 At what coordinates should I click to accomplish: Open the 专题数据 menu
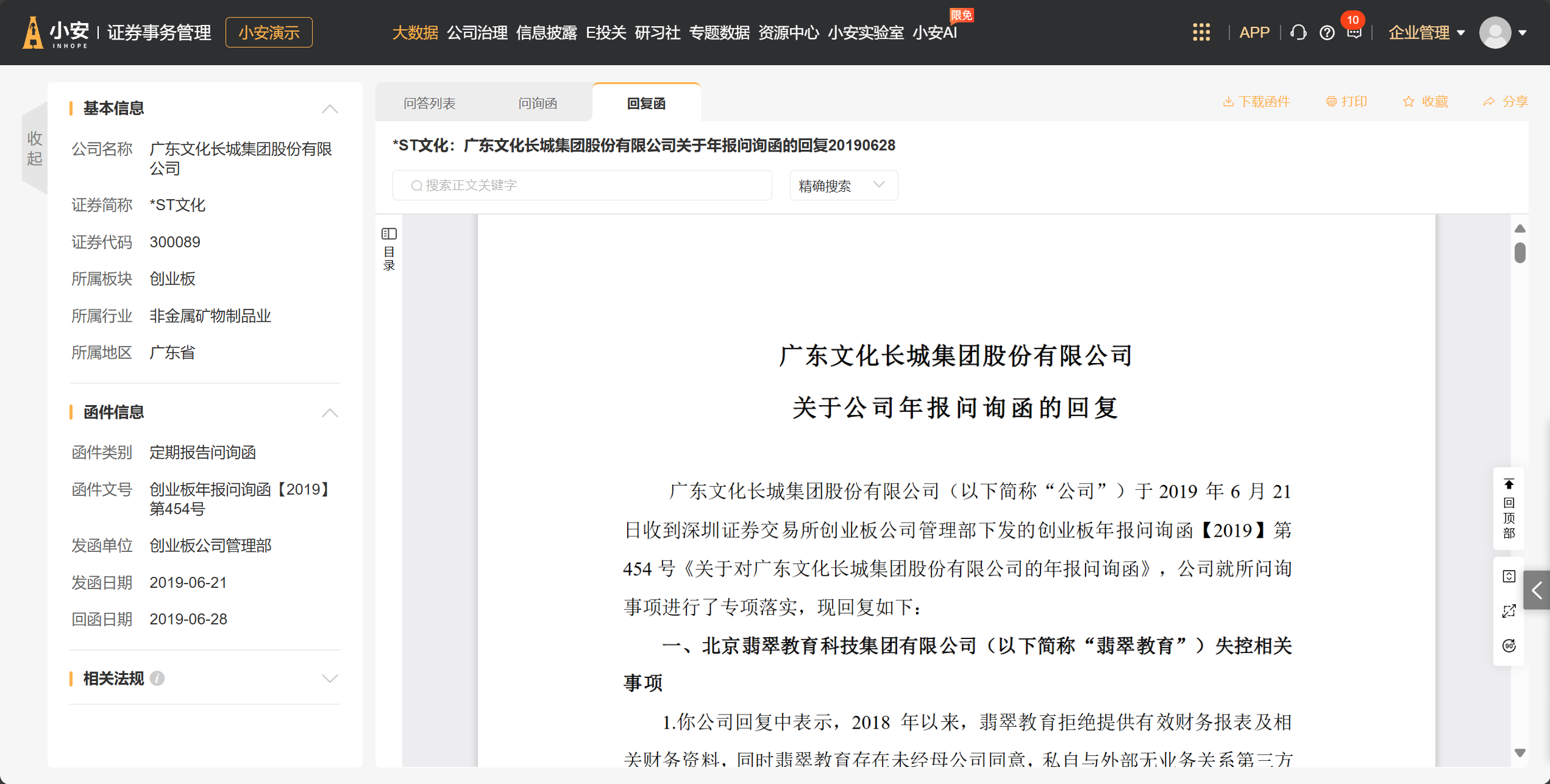[x=719, y=33]
